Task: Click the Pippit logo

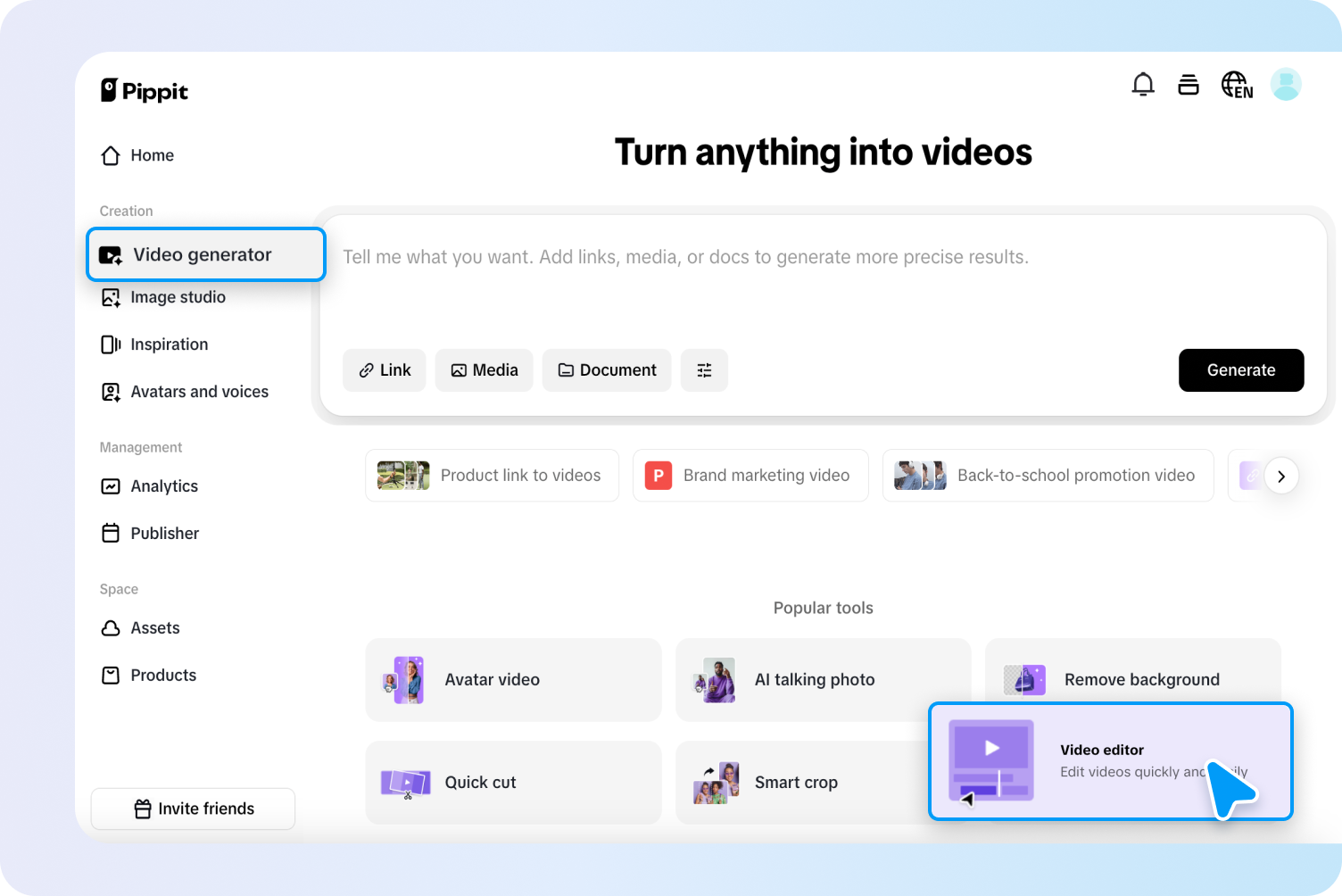Action: coord(145,90)
